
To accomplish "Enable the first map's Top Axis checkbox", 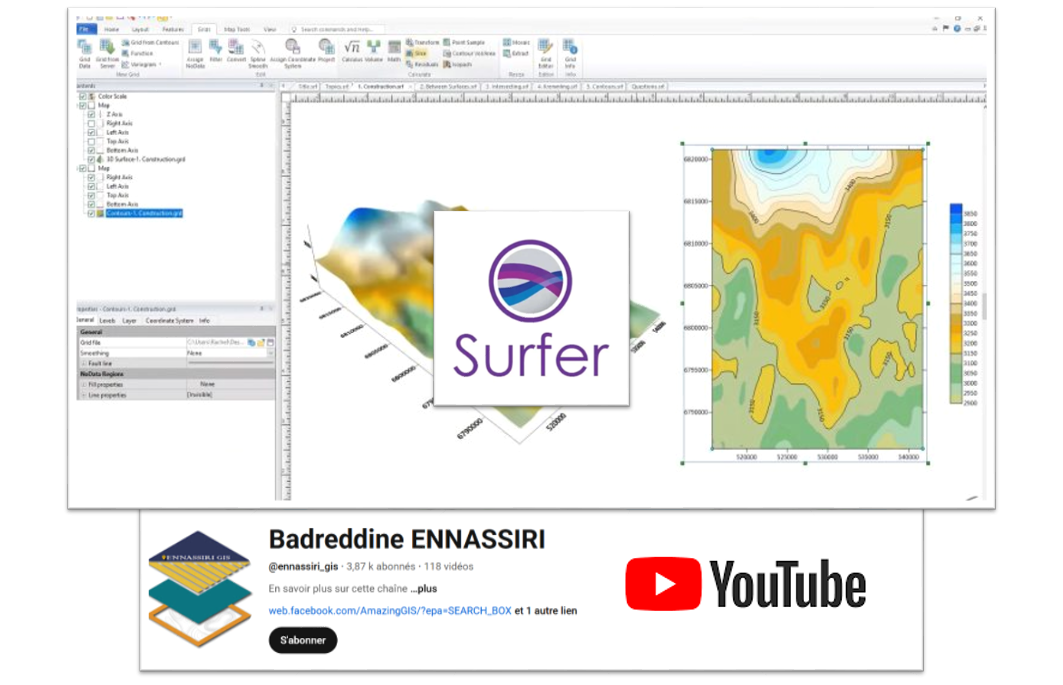I will point(91,141).
